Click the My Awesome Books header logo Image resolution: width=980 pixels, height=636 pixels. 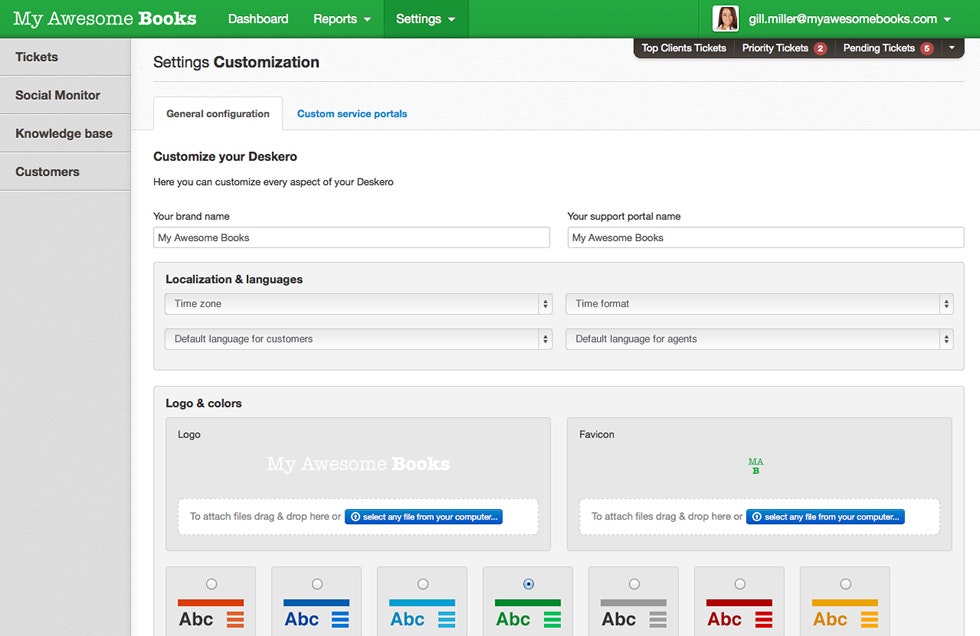105,19
